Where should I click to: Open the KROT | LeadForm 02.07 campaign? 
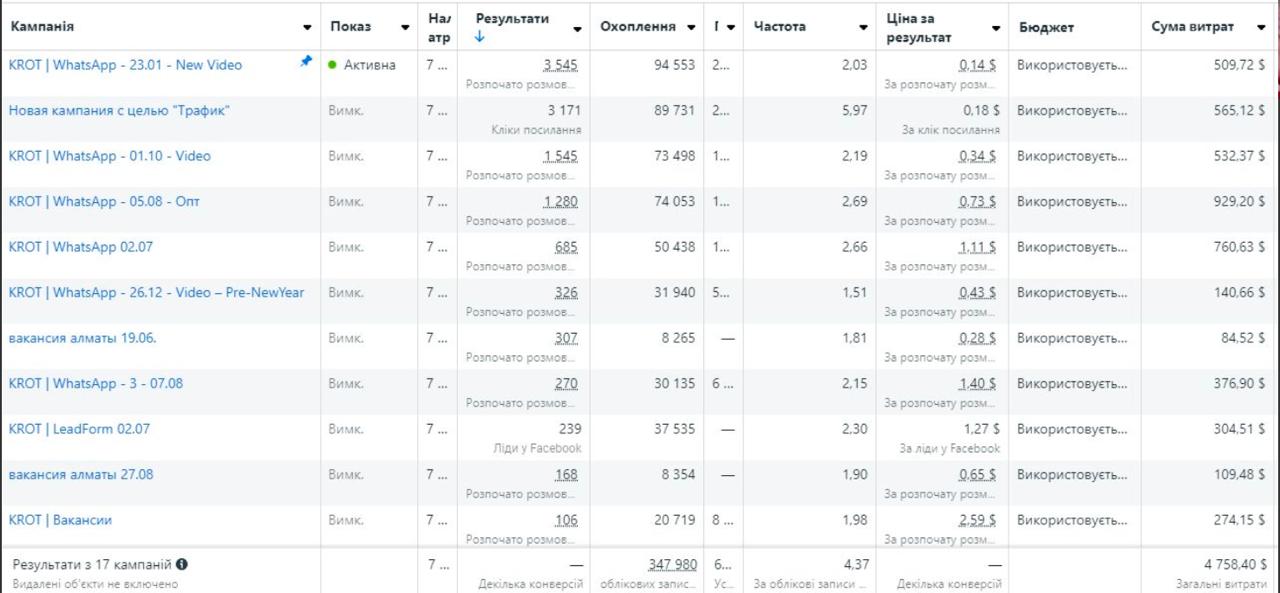[x=79, y=429]
